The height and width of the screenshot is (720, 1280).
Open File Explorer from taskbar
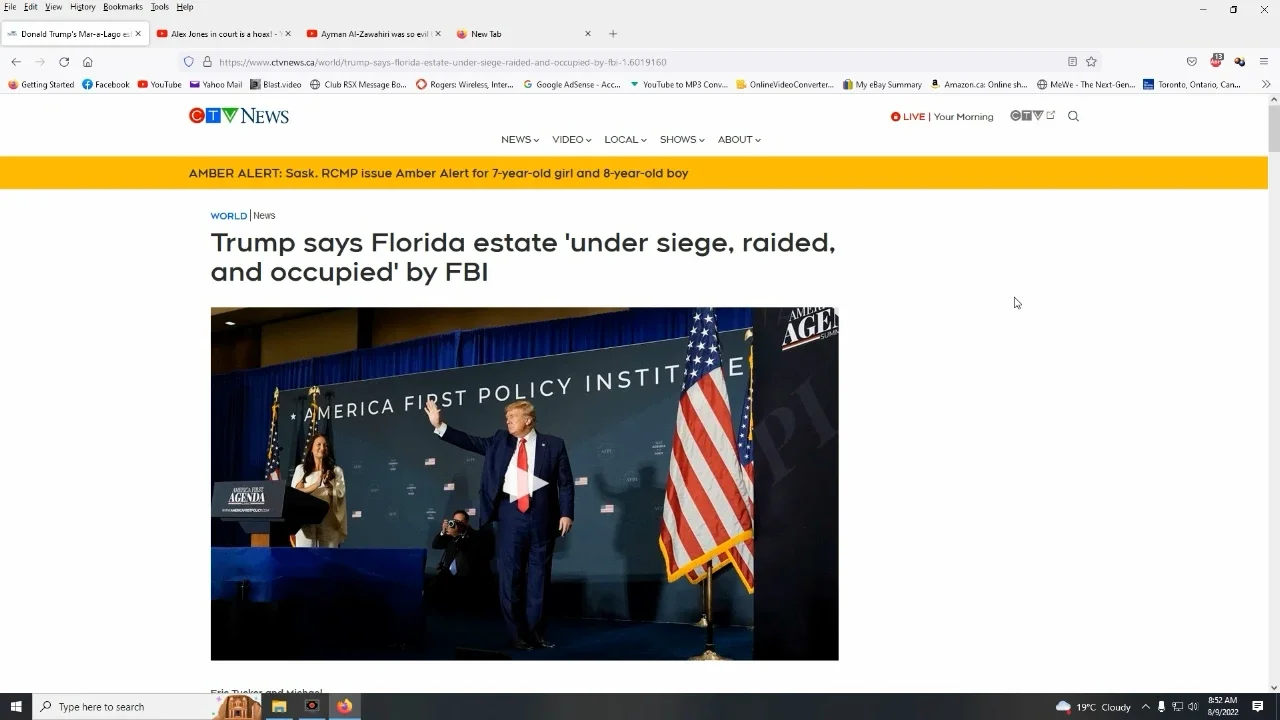point(279,707)
